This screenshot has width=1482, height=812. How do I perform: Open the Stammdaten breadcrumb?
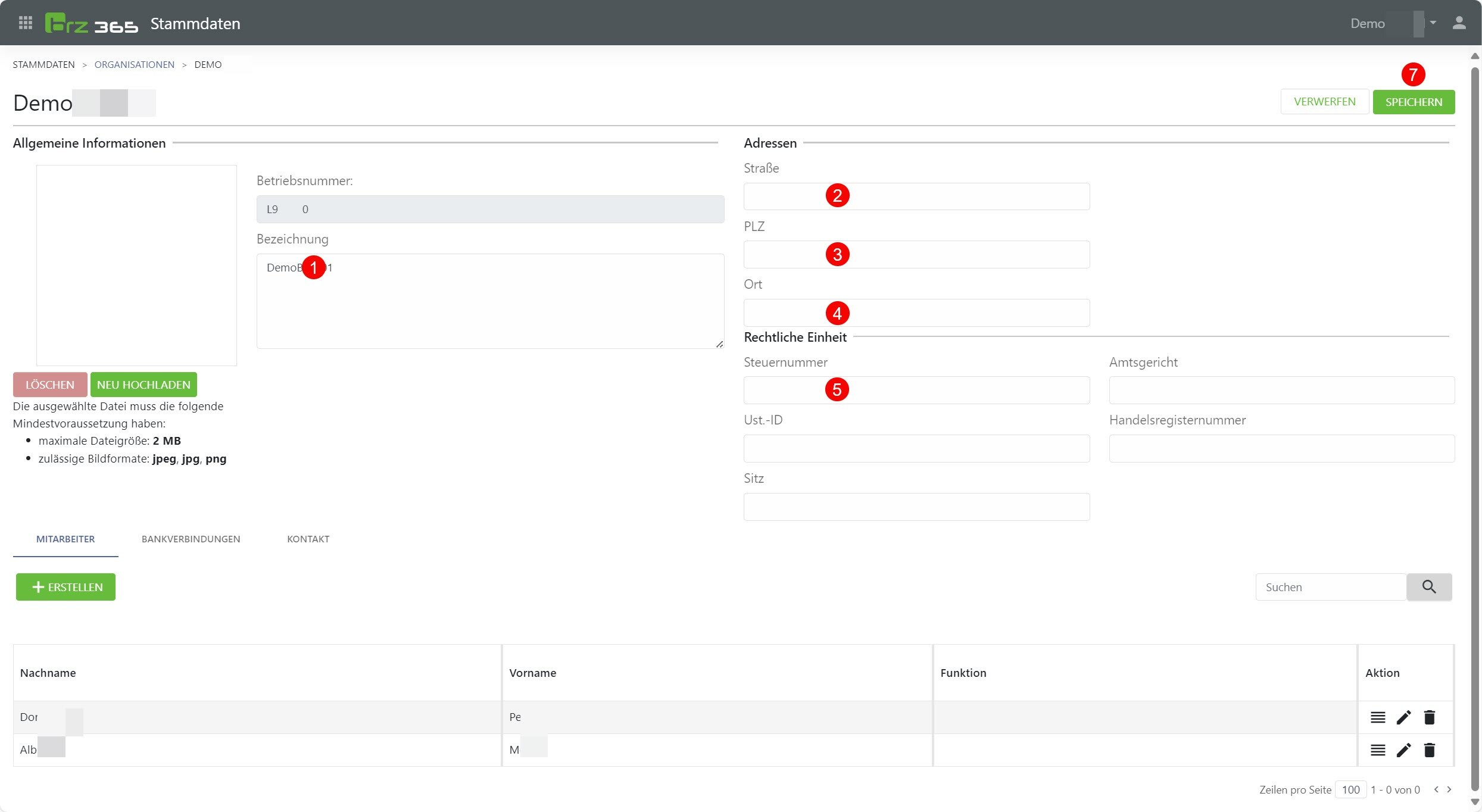click(x=44, y=64)
